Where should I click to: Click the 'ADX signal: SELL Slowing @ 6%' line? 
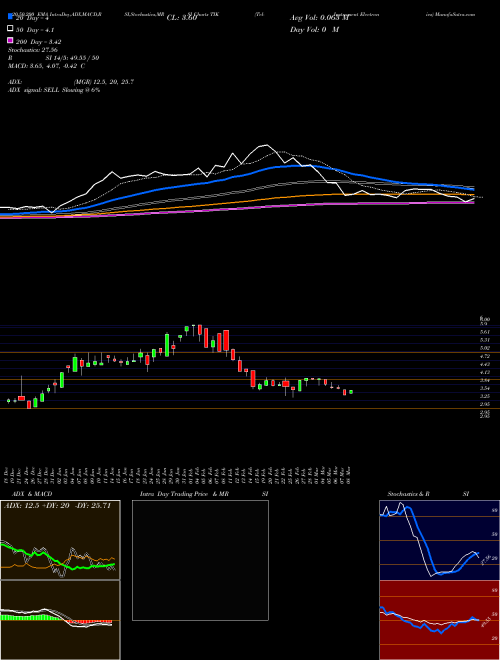tap(54, 90)
